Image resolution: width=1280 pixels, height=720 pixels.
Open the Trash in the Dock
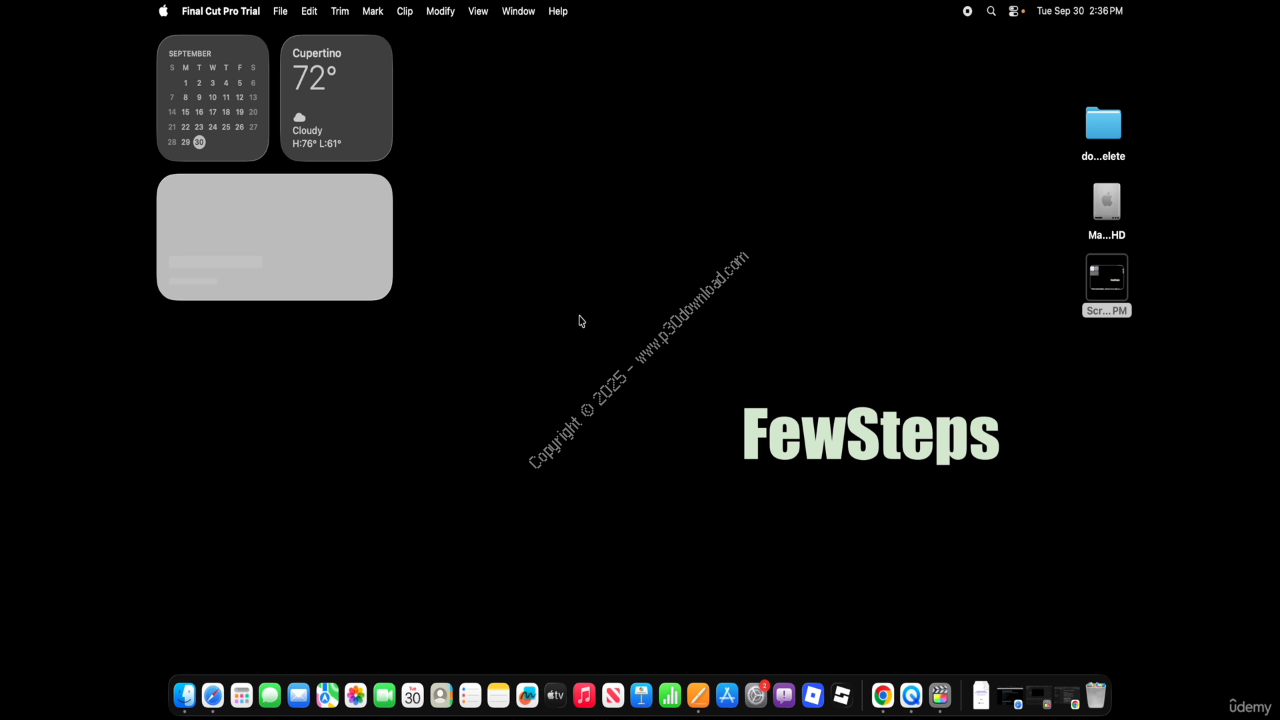click(1096, 695)
